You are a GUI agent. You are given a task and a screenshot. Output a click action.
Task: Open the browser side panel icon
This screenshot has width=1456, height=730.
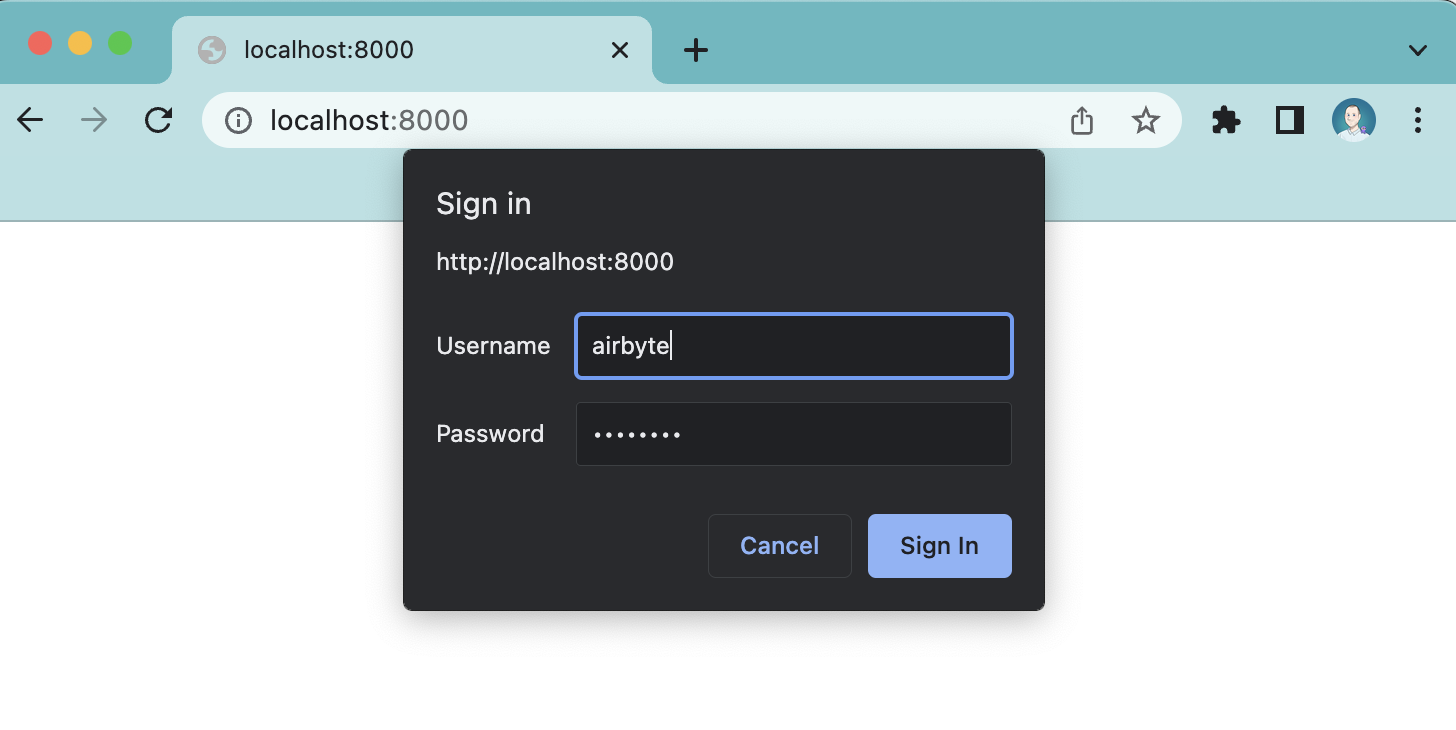[x=1289, y=120]
